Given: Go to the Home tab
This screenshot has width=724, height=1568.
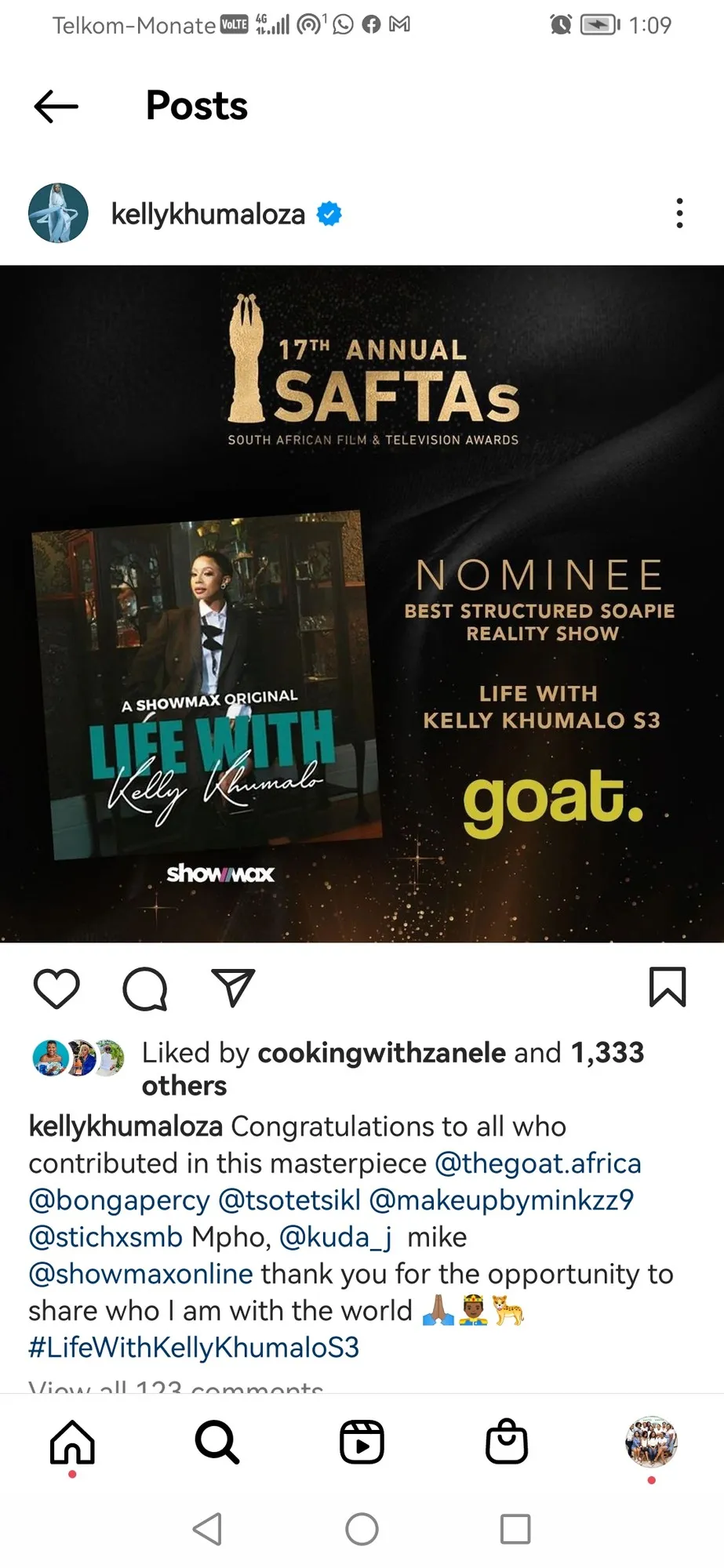Looking at the screenshot, I should 72,1443.
